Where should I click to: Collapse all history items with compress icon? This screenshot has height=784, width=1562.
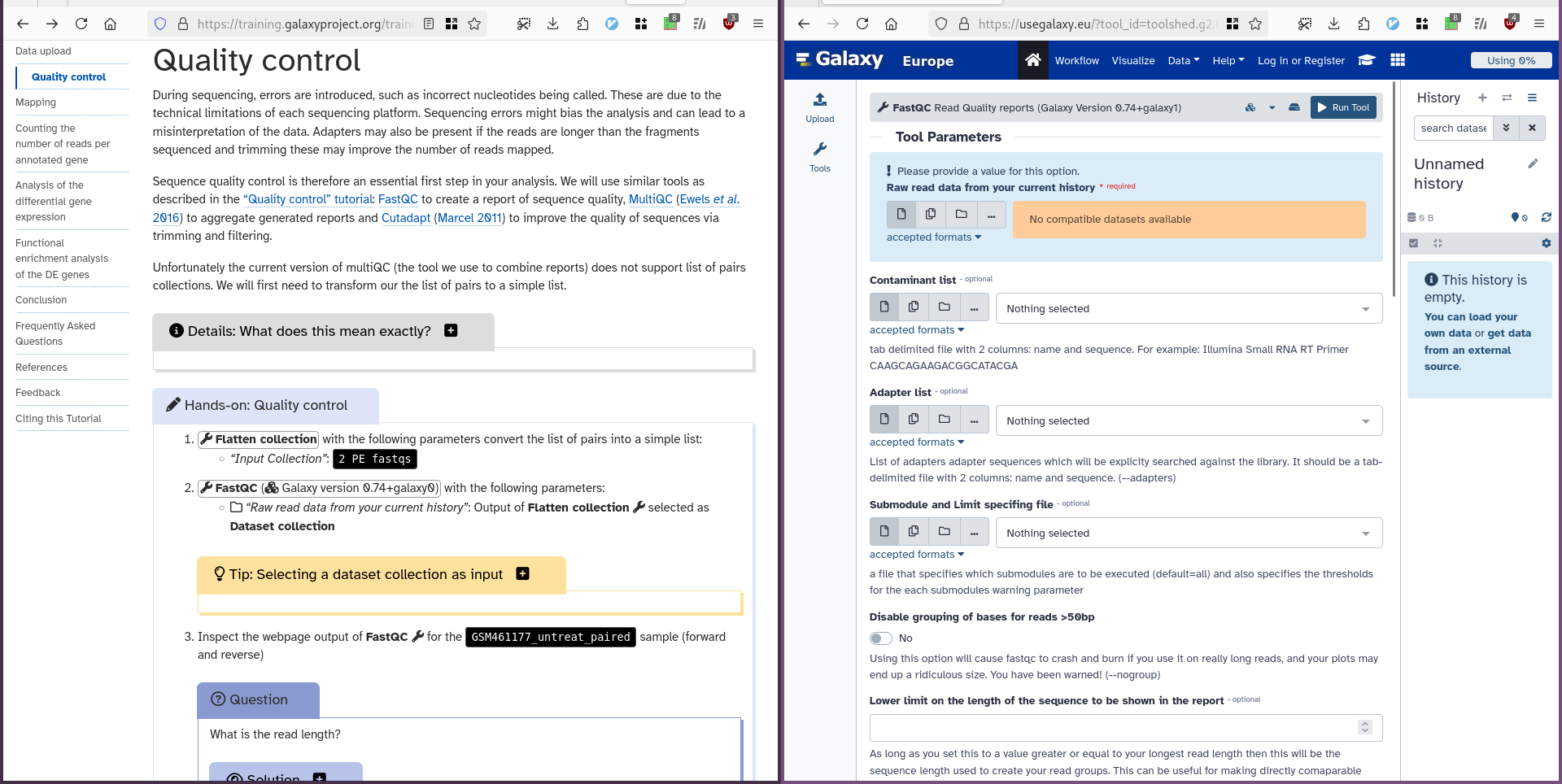tap(1438, 243)
